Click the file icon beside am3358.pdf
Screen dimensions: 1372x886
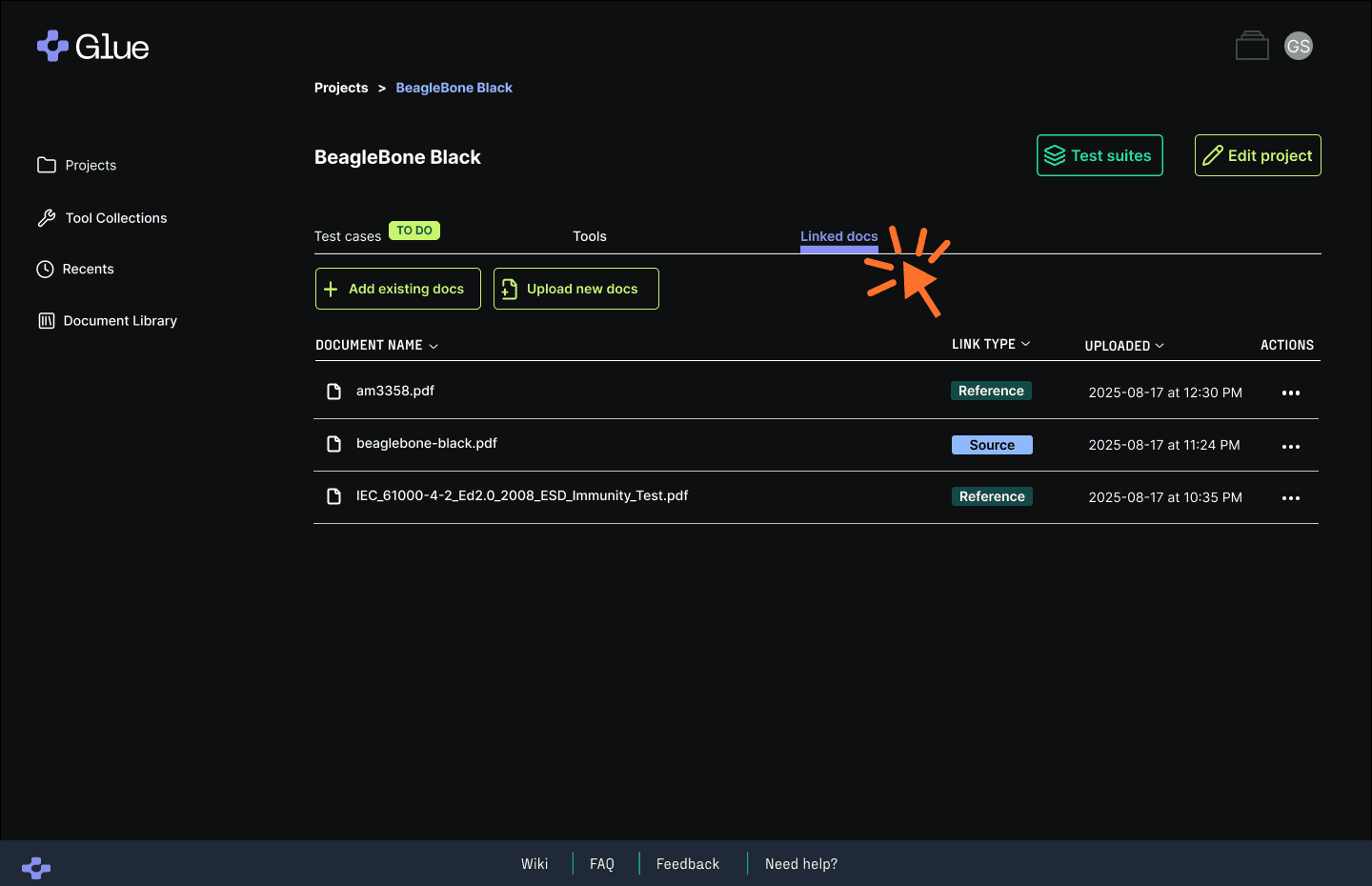[x=333, y=392]
